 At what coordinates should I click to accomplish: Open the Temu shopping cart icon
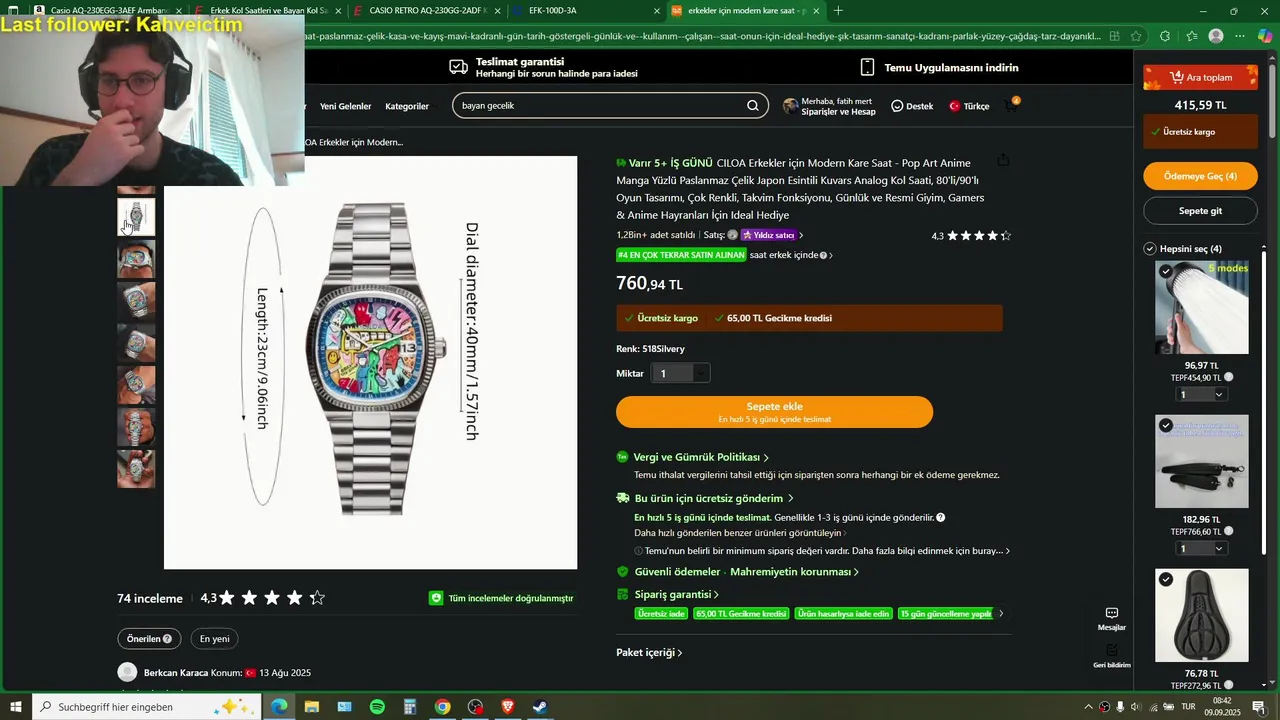pos(1011,105)
